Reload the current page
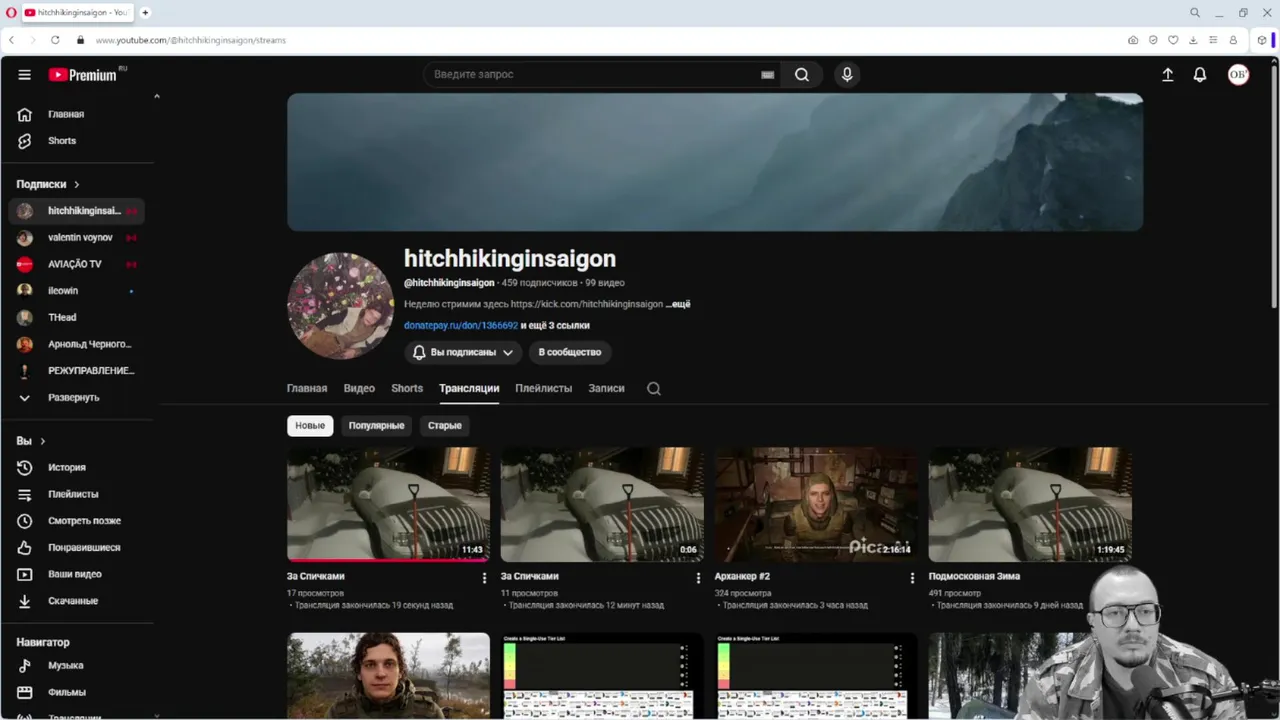The image size is (1280, 720). (x=54, y=40)
